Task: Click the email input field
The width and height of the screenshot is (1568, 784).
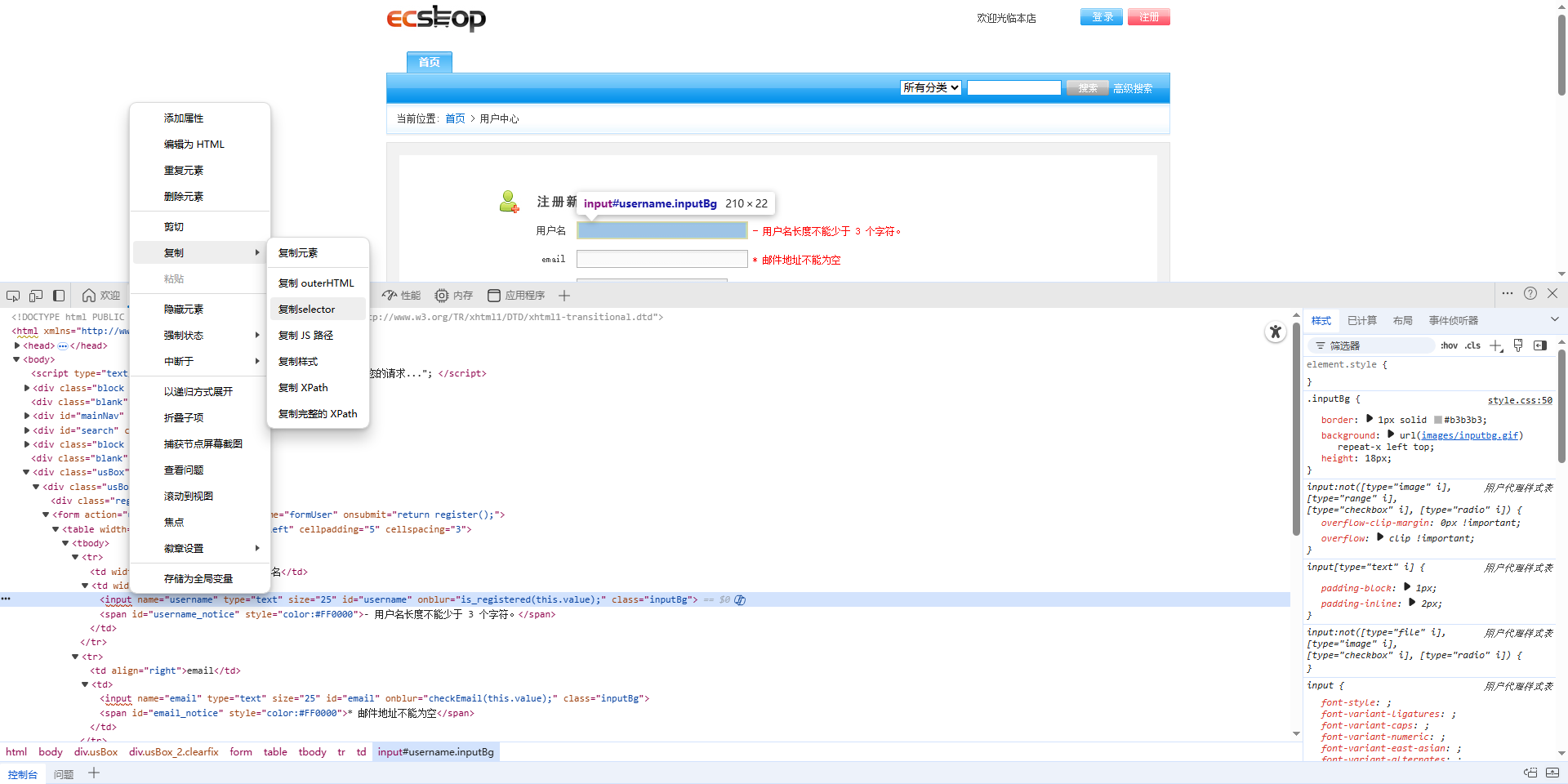Action: (662, 259)
